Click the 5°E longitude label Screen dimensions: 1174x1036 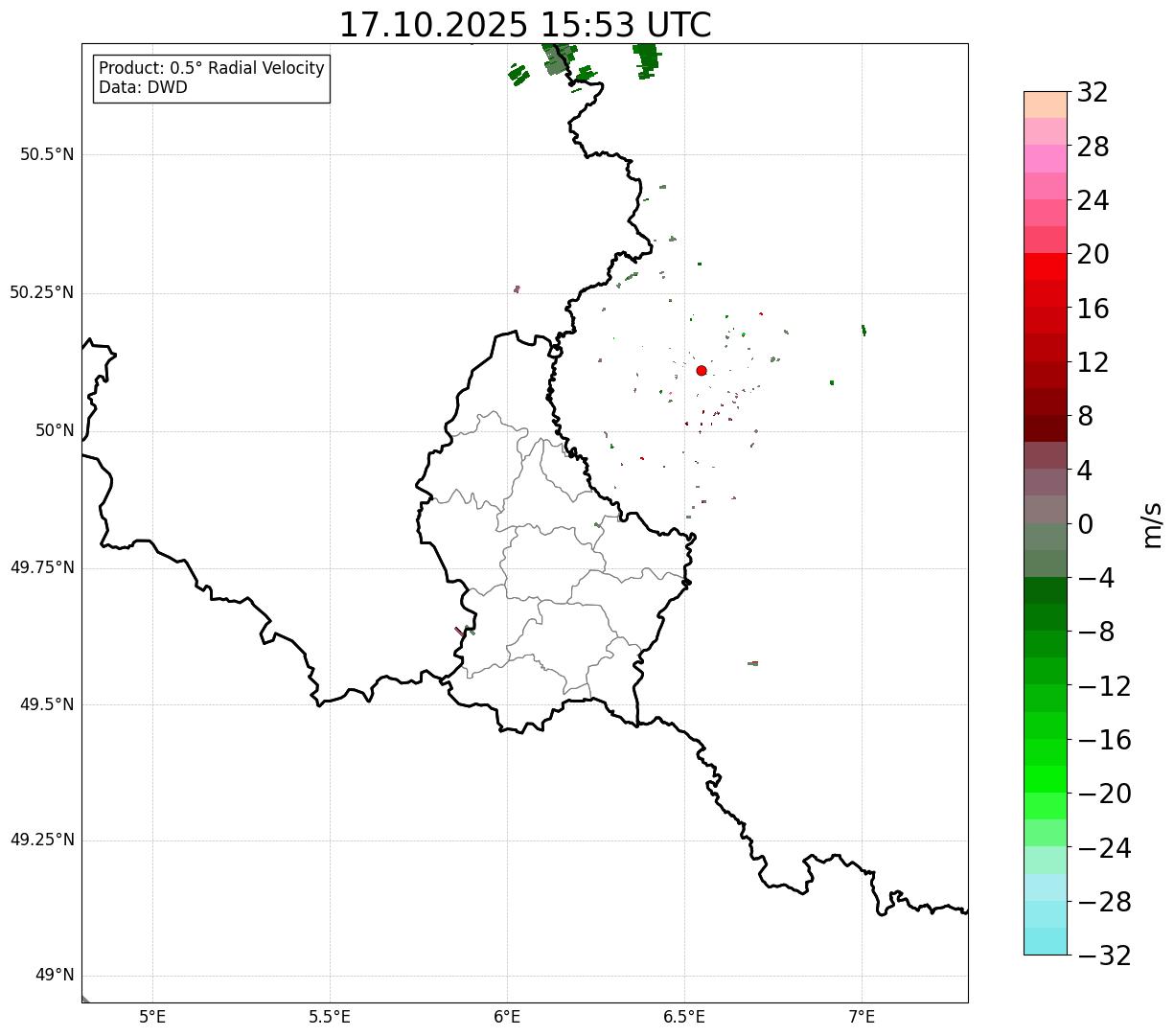pyautogui.click(x=152, y=1017)
